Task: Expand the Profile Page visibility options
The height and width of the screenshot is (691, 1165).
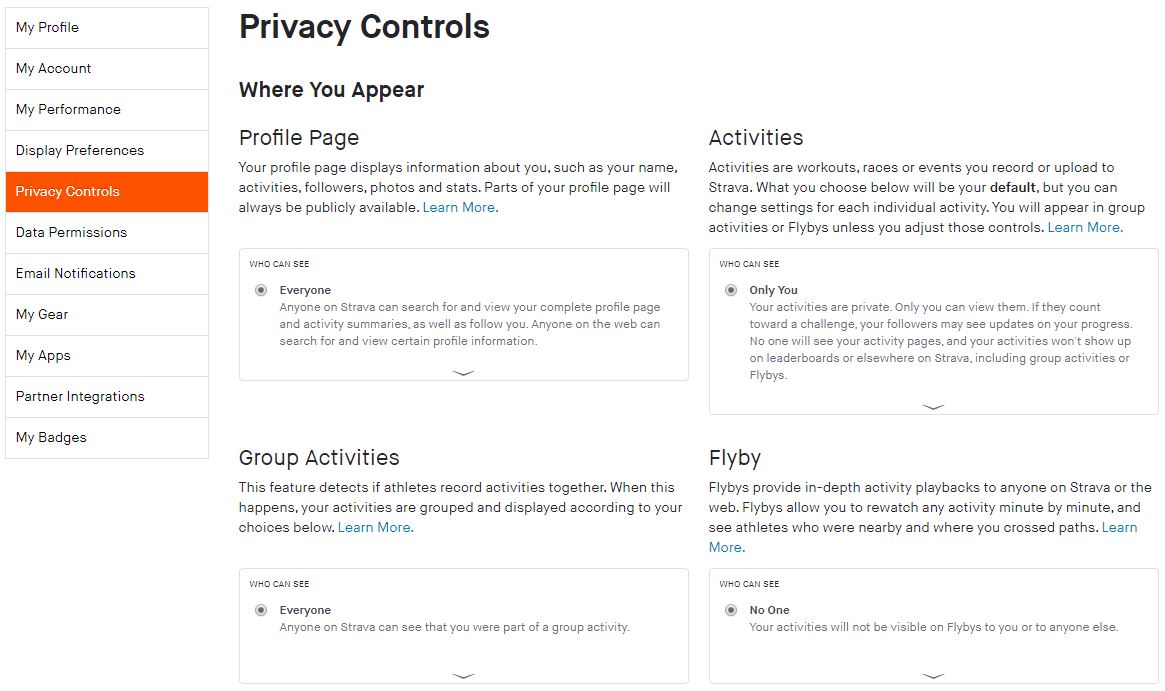Action: (x=463, y=372)
